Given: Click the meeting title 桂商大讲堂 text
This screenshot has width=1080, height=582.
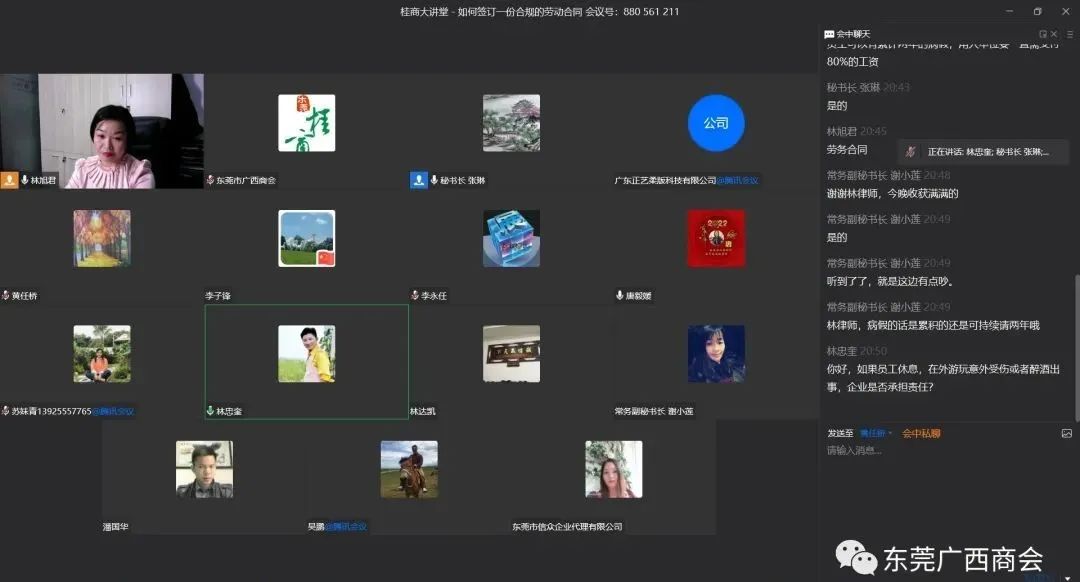Looking at the screenshot, I should pos(424,12).
